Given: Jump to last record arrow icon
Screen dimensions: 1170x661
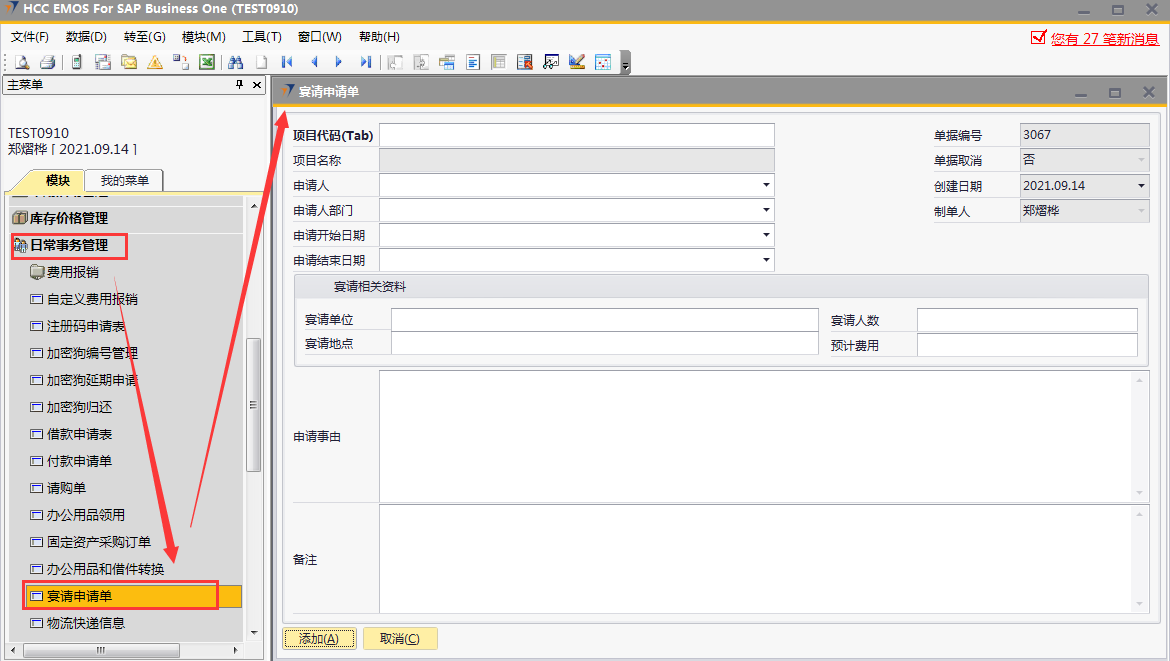Looking at the screenshot, I should pyautogui.click(x=365, y=62).
